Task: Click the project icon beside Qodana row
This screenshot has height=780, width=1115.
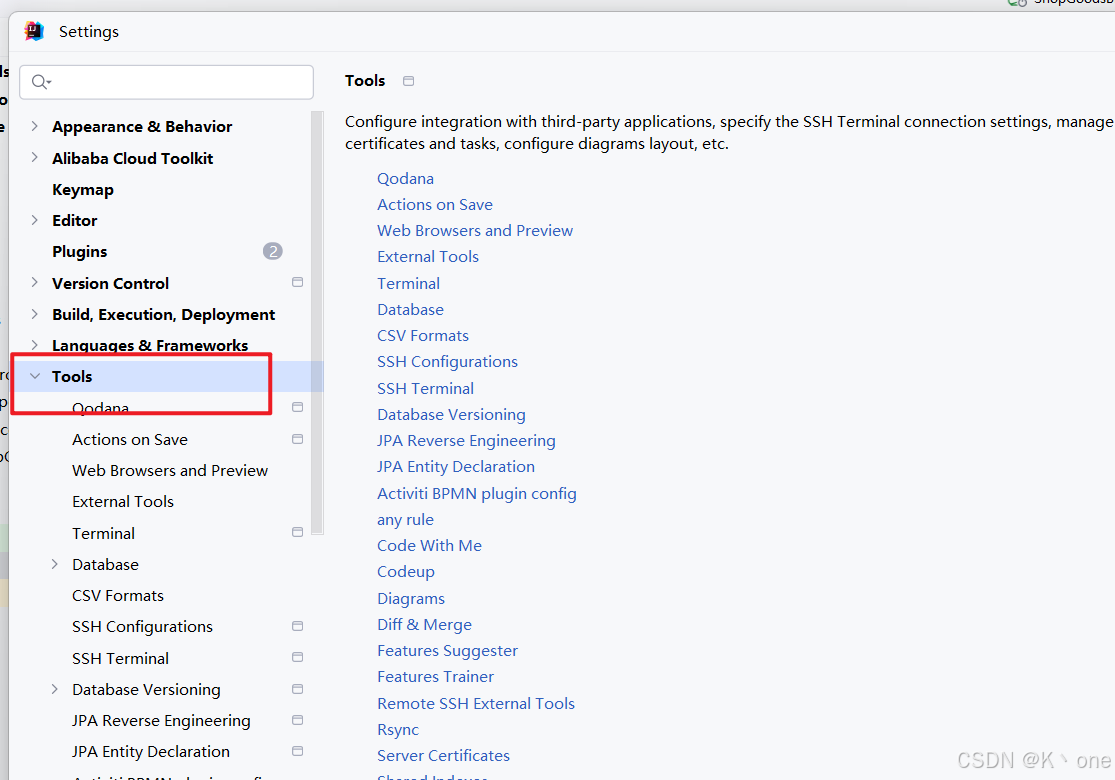Action: pyautogui.click(x=297, y=407)
